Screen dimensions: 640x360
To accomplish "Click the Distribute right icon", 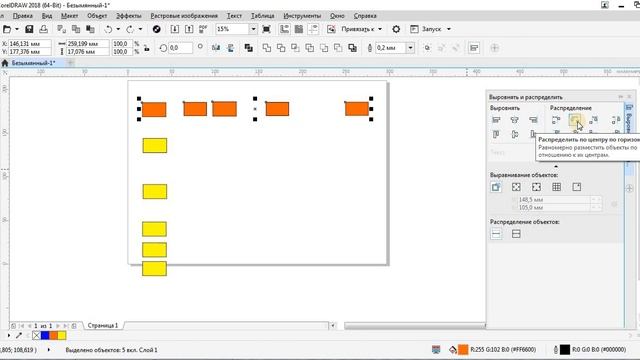I will click(x=594, y=120).
